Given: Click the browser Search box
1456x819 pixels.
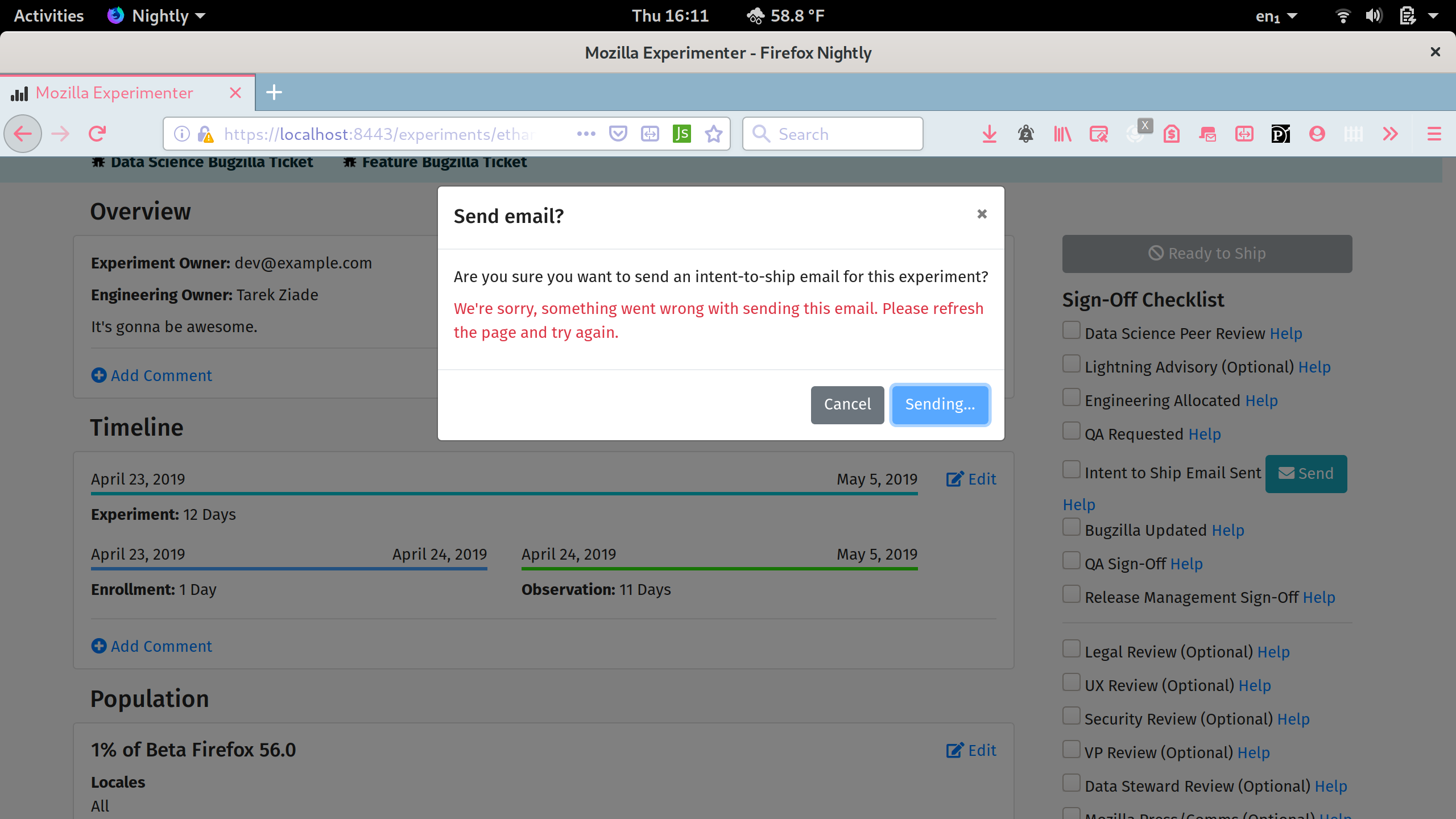Looking at the screenshot, I should click(833, 134).
